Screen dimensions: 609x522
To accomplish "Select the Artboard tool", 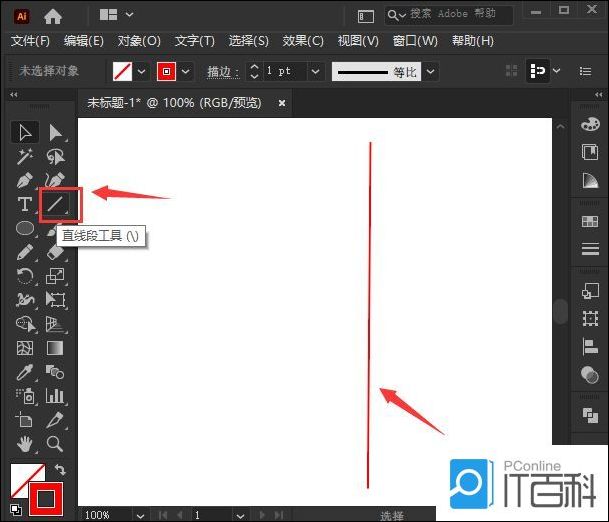I will click(24, 420).
